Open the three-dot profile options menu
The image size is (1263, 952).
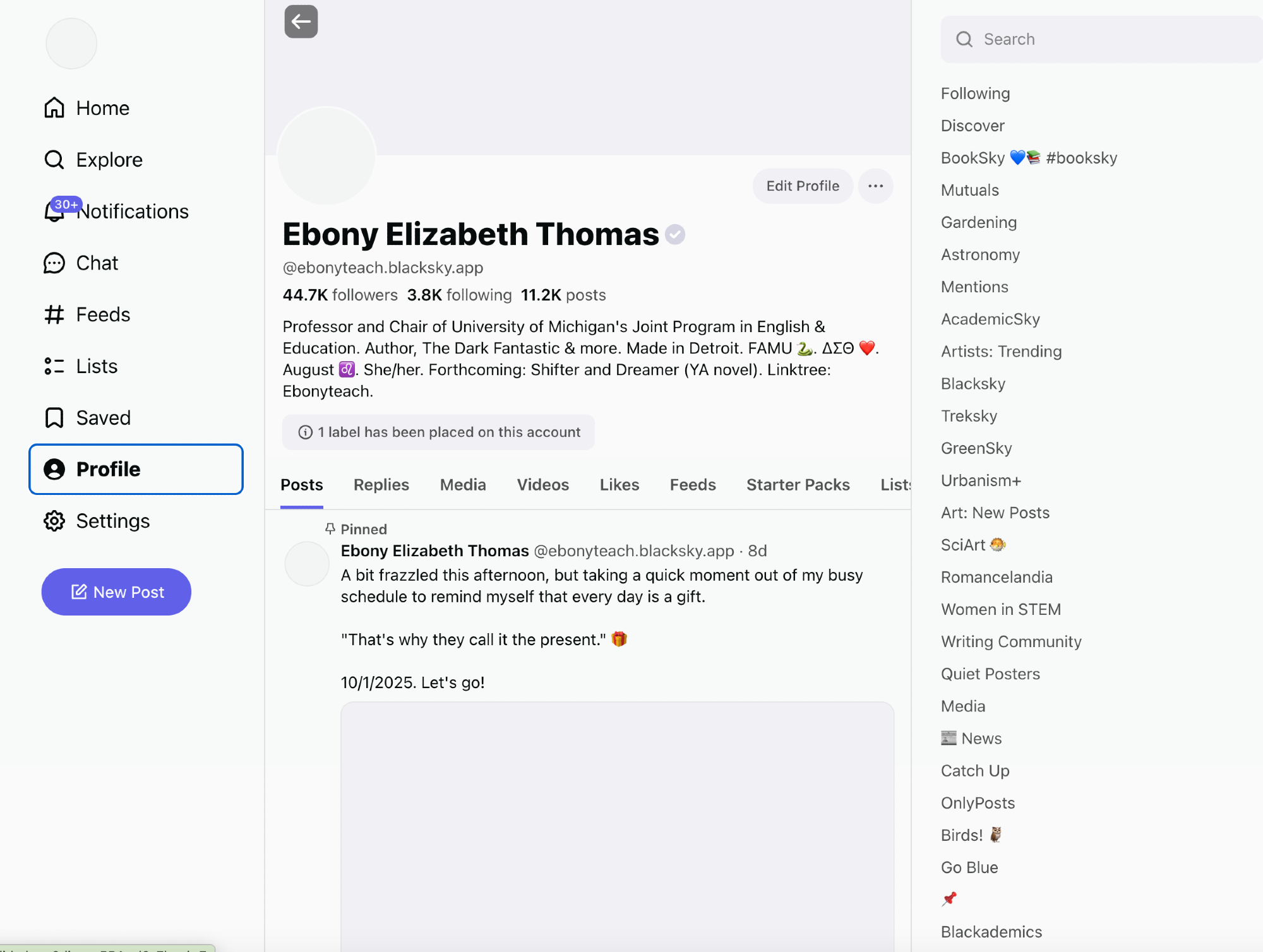pos(875,186)
